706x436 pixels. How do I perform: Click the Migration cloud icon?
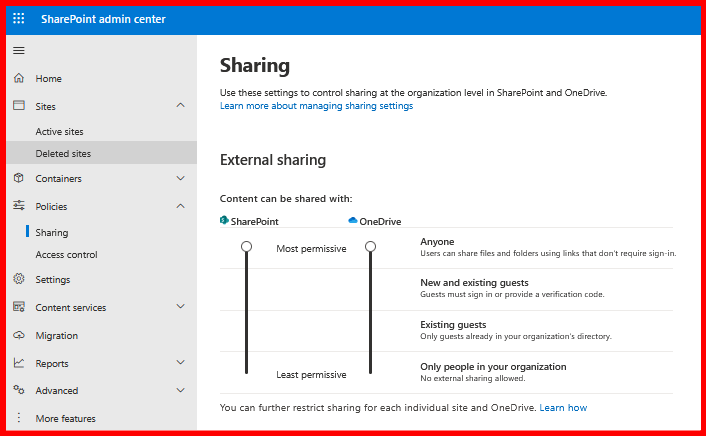point(19,335)
